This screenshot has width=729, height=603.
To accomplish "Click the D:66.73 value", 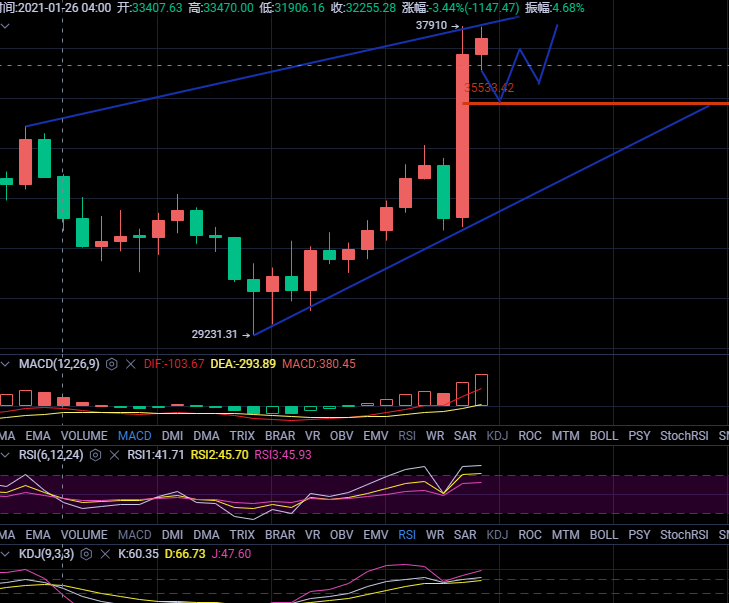I will tap(185, 554).
